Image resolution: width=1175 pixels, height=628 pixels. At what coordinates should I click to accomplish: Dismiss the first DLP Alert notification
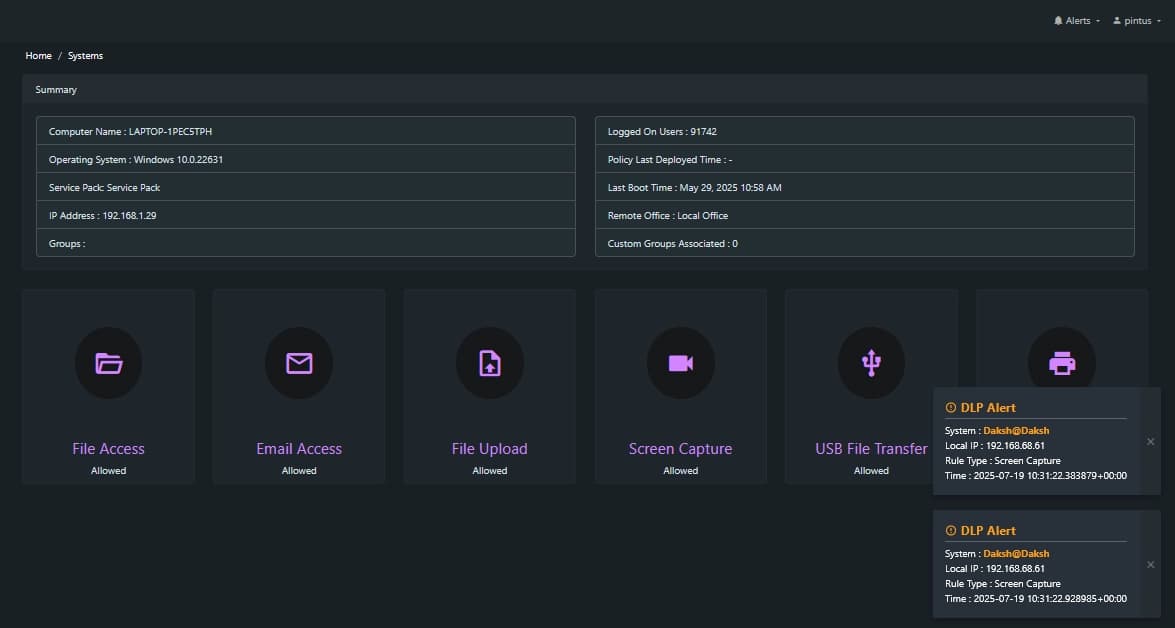click(1150, 441)
